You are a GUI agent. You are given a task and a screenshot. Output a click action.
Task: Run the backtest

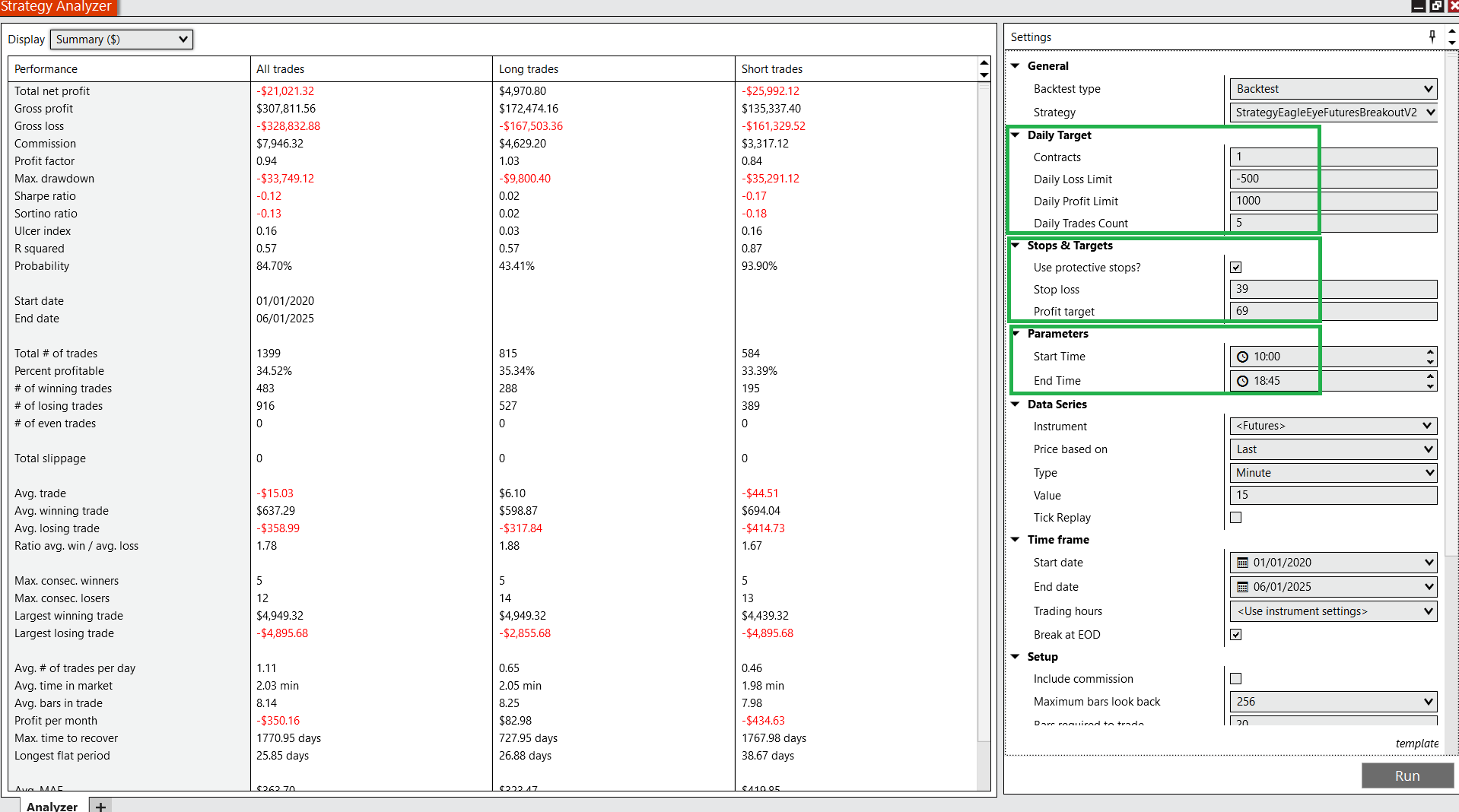pyautogui.click(x=1407, y=776)
